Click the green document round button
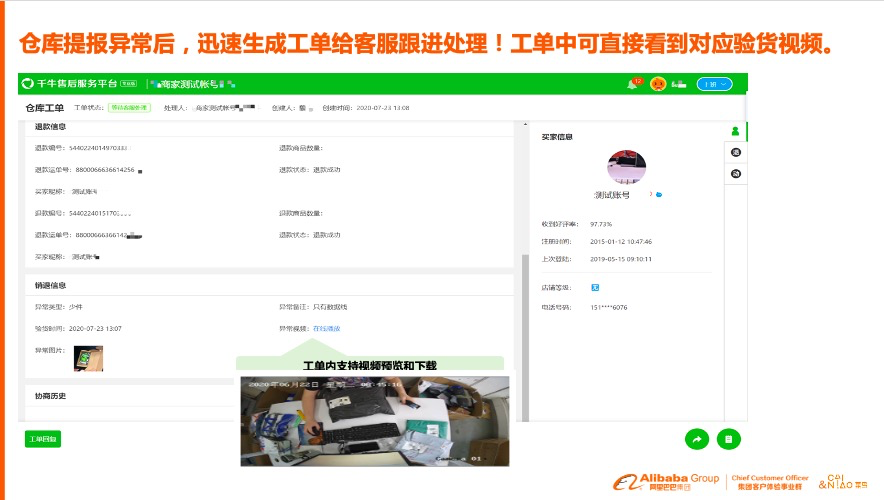The height and width of the screenshot is (500, 884). click(728, 439)
